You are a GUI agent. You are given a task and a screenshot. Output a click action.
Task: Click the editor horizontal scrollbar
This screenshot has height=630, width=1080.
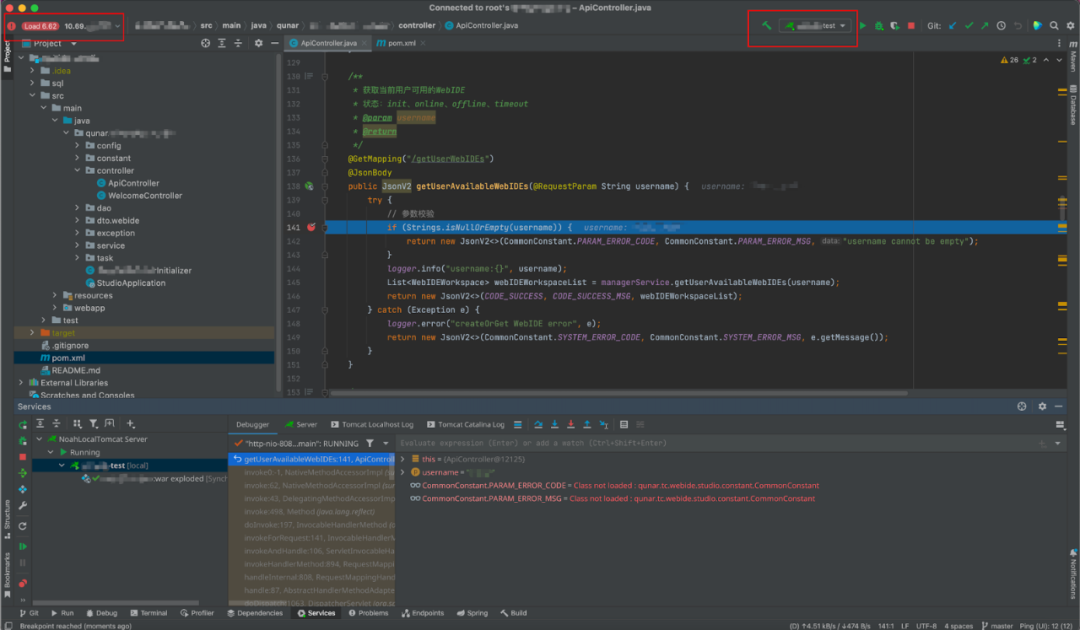619,393
